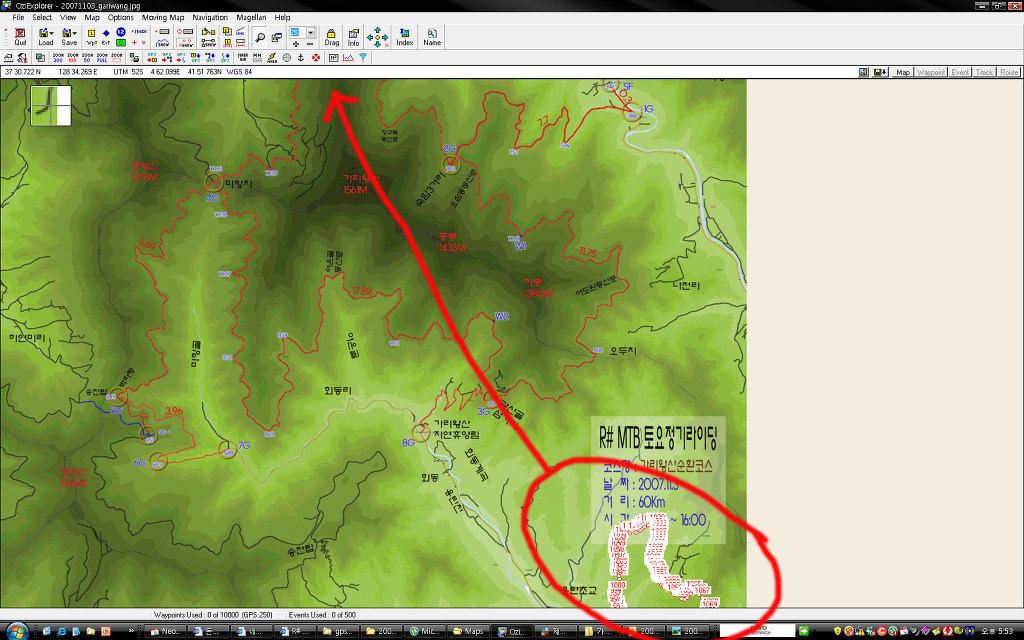This screenshot has height=640, width=1024.
Task: Click the 7G waypoint circle on map
Action: coord(228,450)
